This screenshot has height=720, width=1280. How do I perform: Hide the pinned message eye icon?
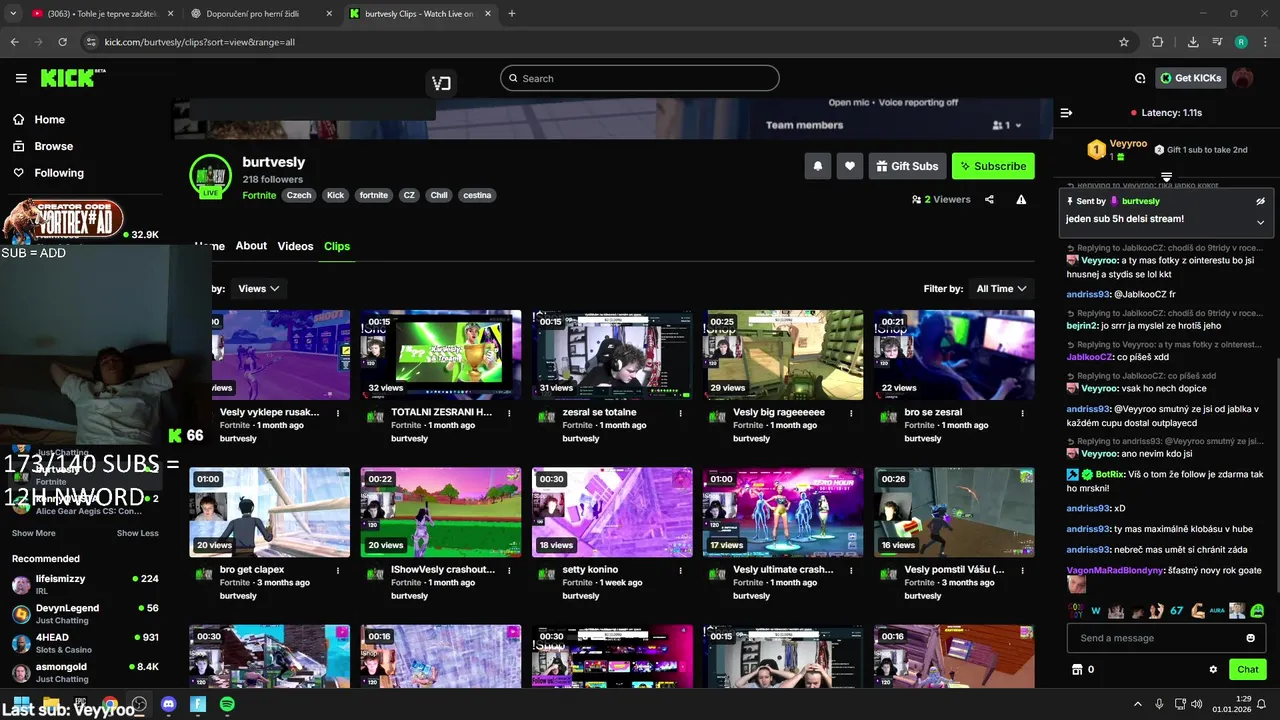pos(1260,201)
